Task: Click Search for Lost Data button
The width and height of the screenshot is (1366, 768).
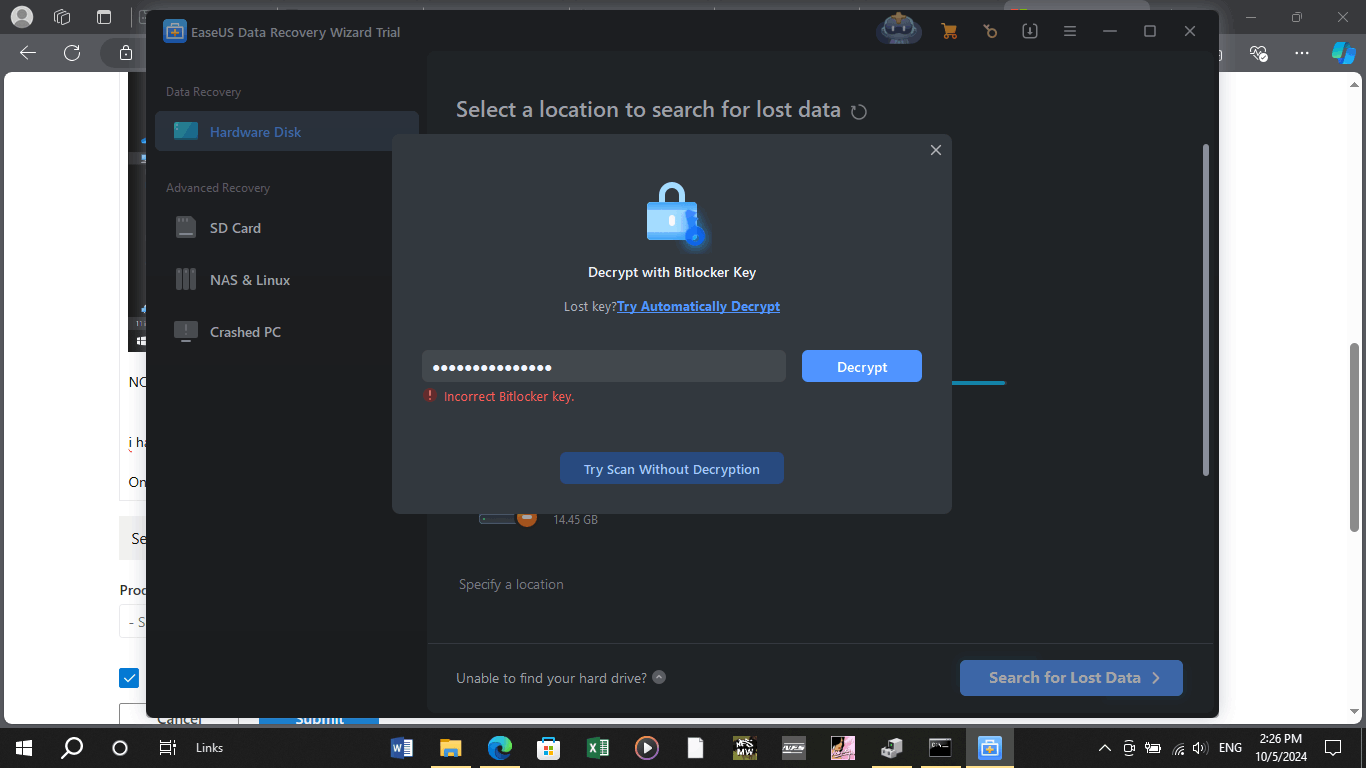Action: point(1071,678)
